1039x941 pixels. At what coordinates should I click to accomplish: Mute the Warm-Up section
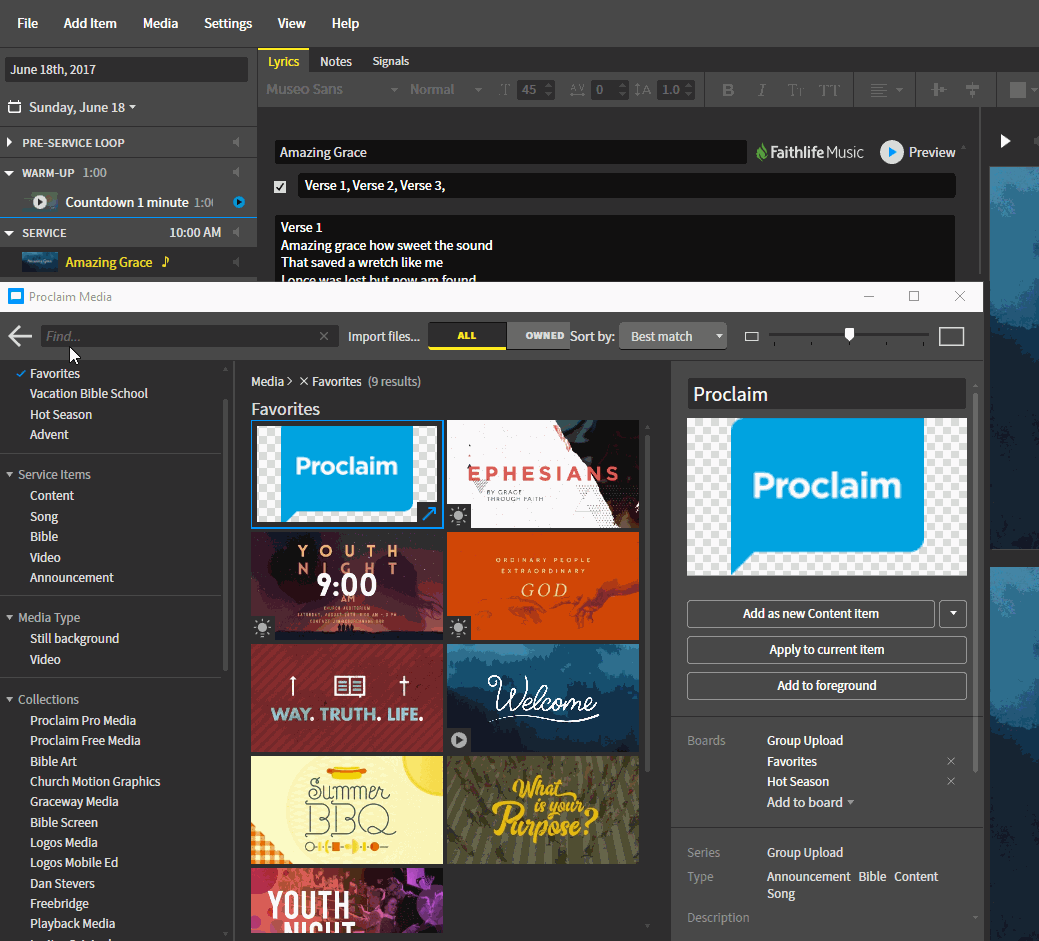click(236, 172)
